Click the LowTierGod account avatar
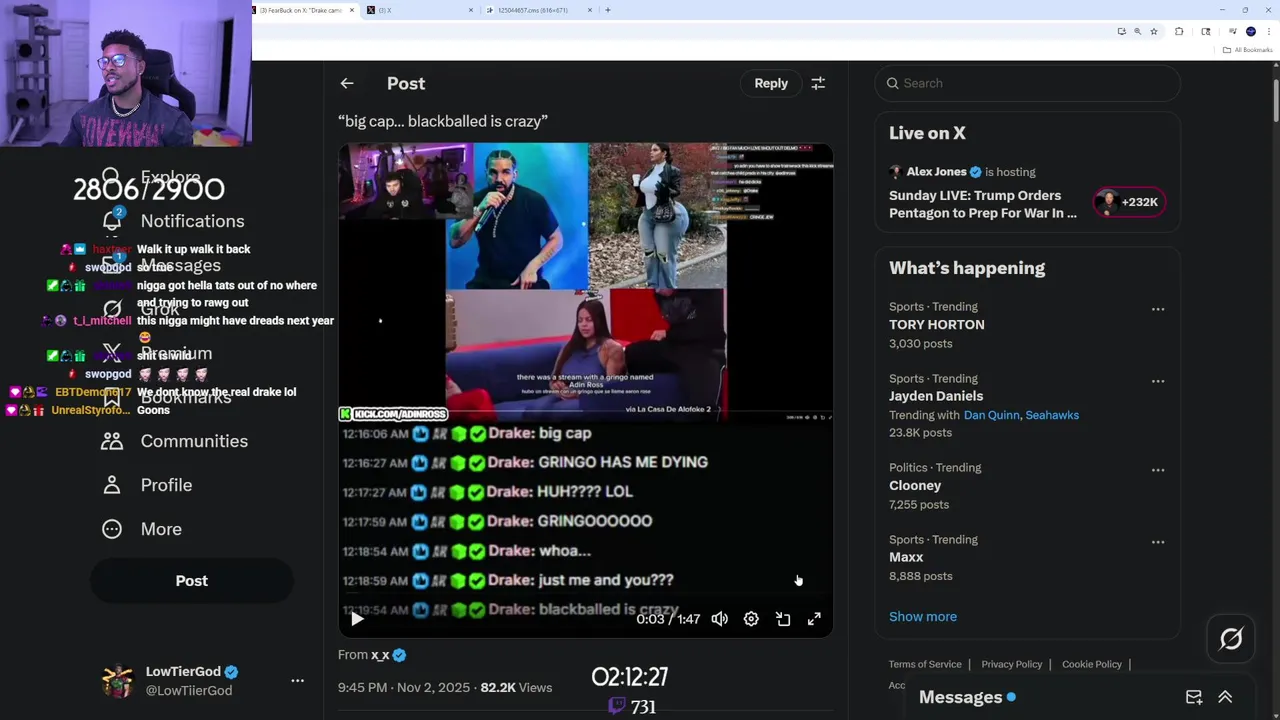Viewport: 1280px width, 720px height. (x=117, y=680)
